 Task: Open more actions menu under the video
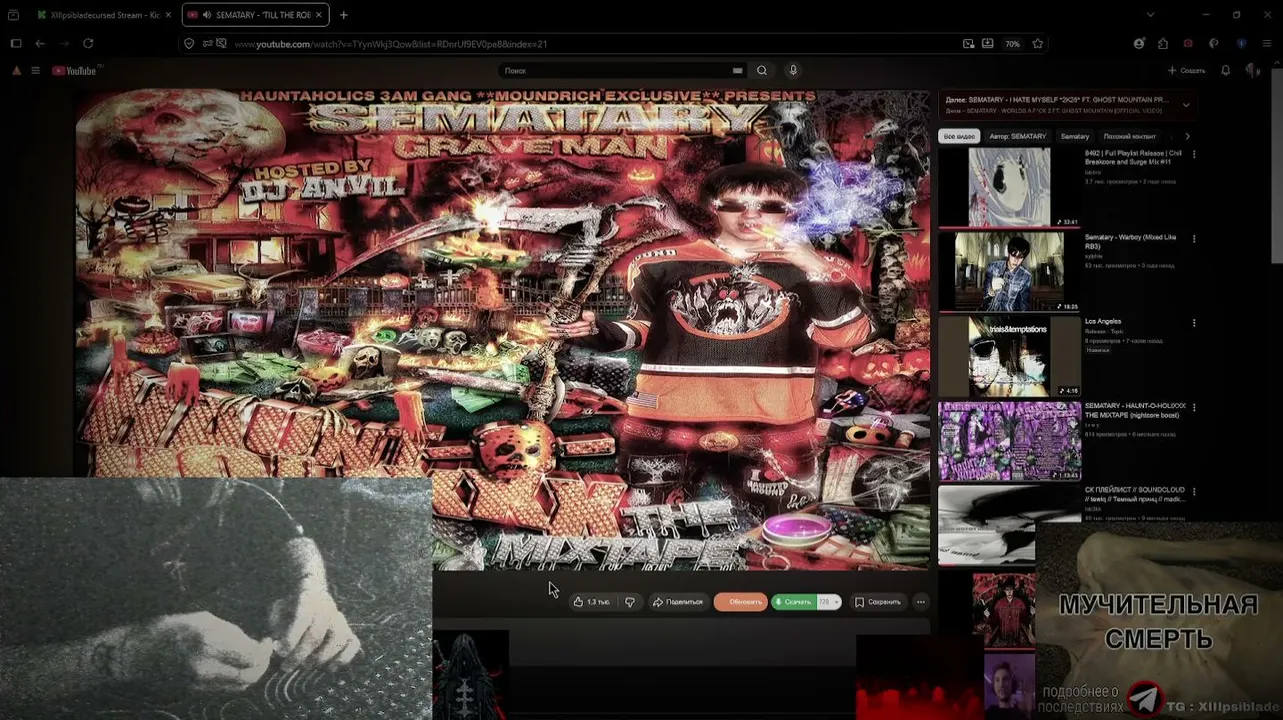pos(921,602)
